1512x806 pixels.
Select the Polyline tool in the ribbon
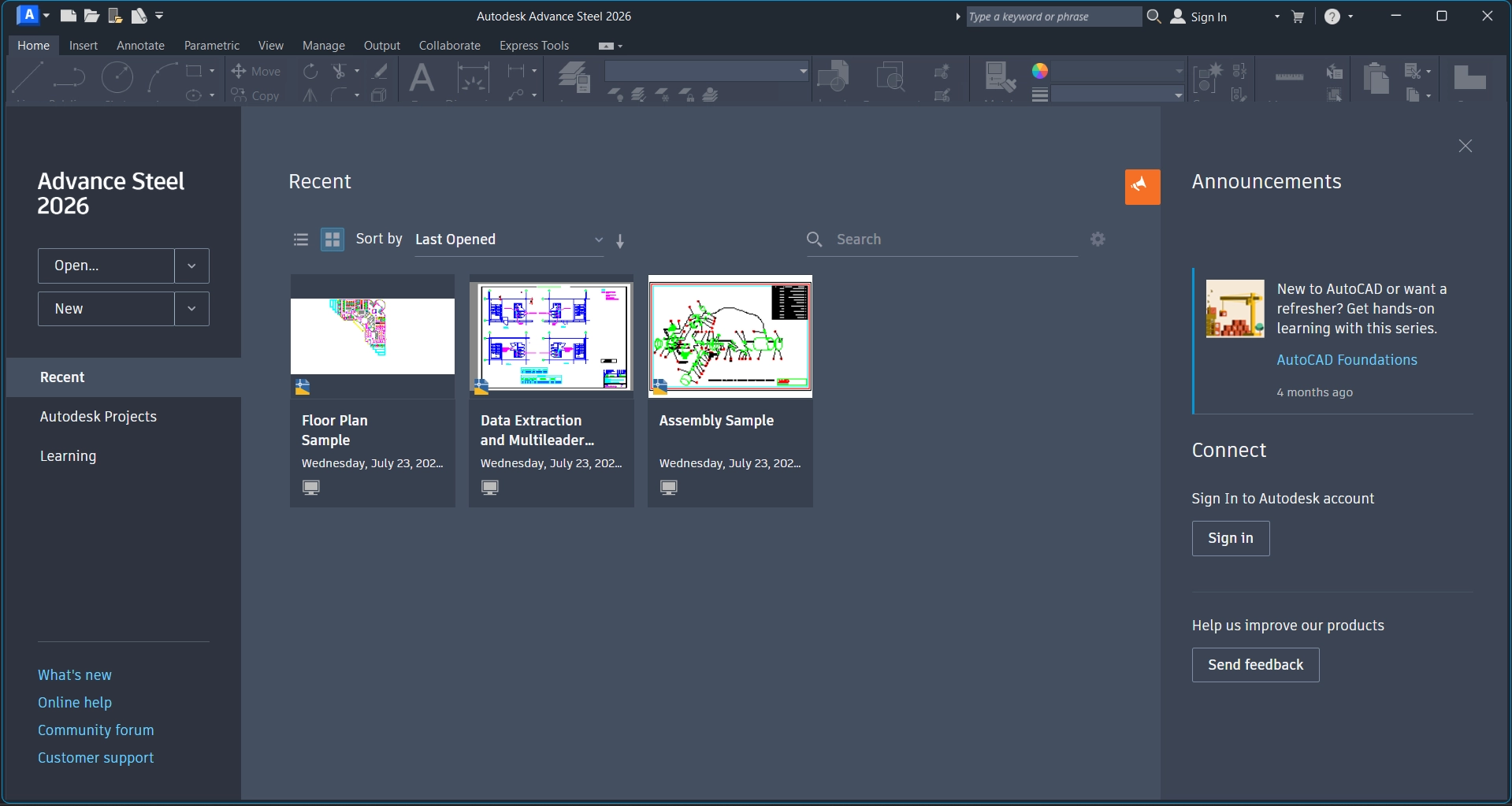tap(69, 79)
